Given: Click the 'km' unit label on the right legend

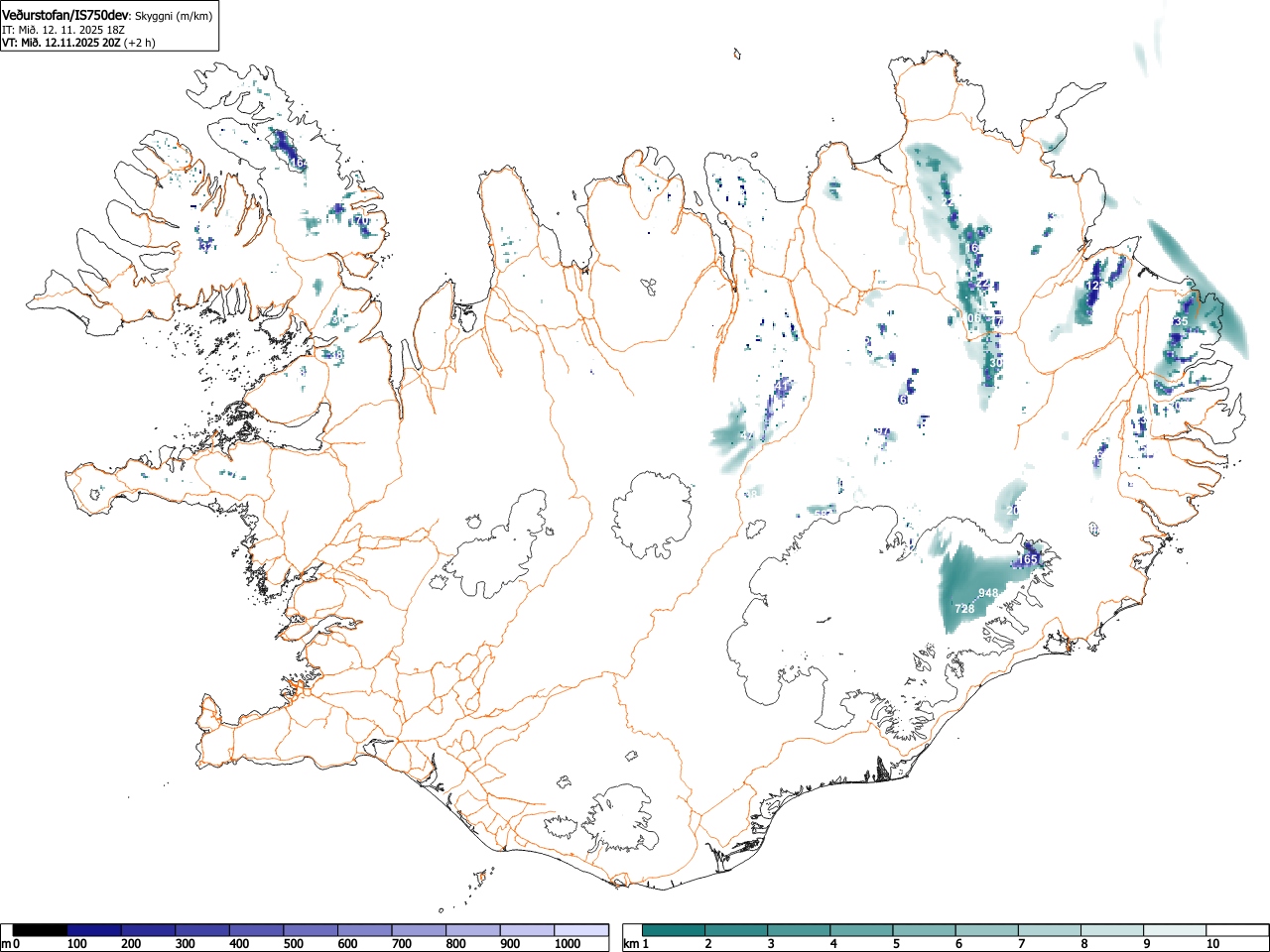Looking at the screenshot, I should tap(631, 944).
